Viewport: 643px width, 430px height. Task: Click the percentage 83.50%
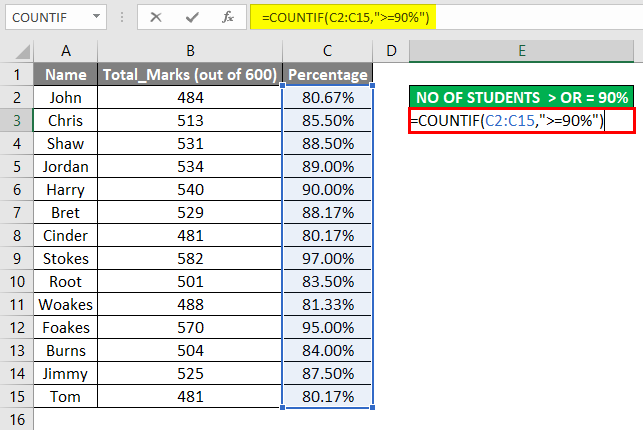pos(327,282)
